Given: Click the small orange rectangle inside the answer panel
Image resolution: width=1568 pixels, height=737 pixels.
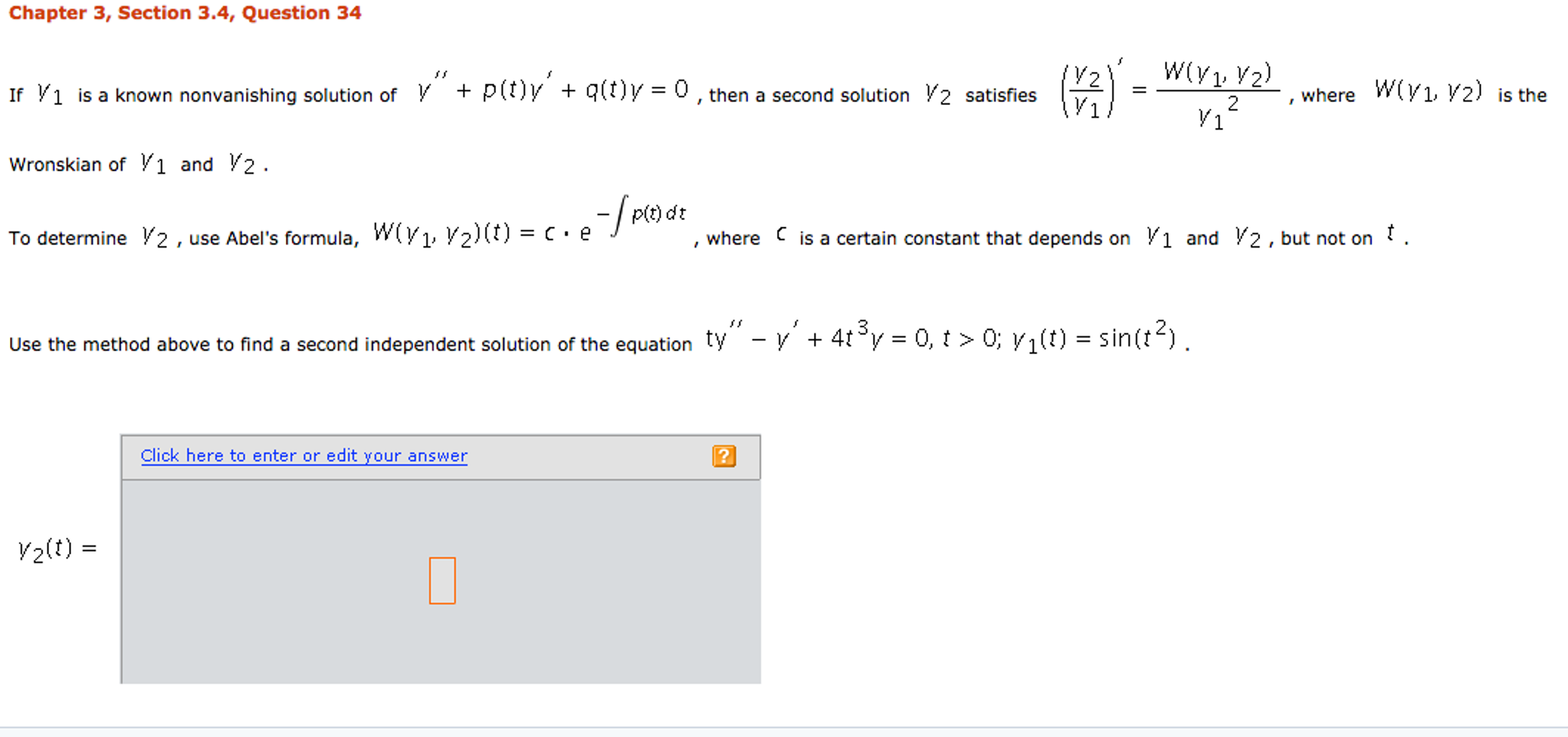Looking at the screenshot, I should [441, 581].
